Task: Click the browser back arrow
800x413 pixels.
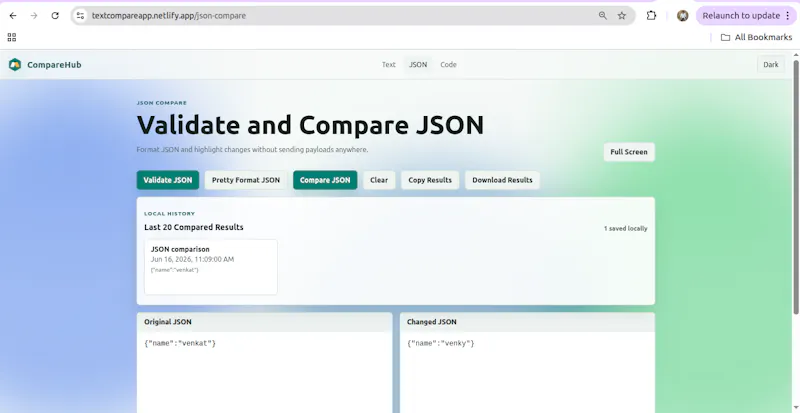Action: tap(13, 15)
